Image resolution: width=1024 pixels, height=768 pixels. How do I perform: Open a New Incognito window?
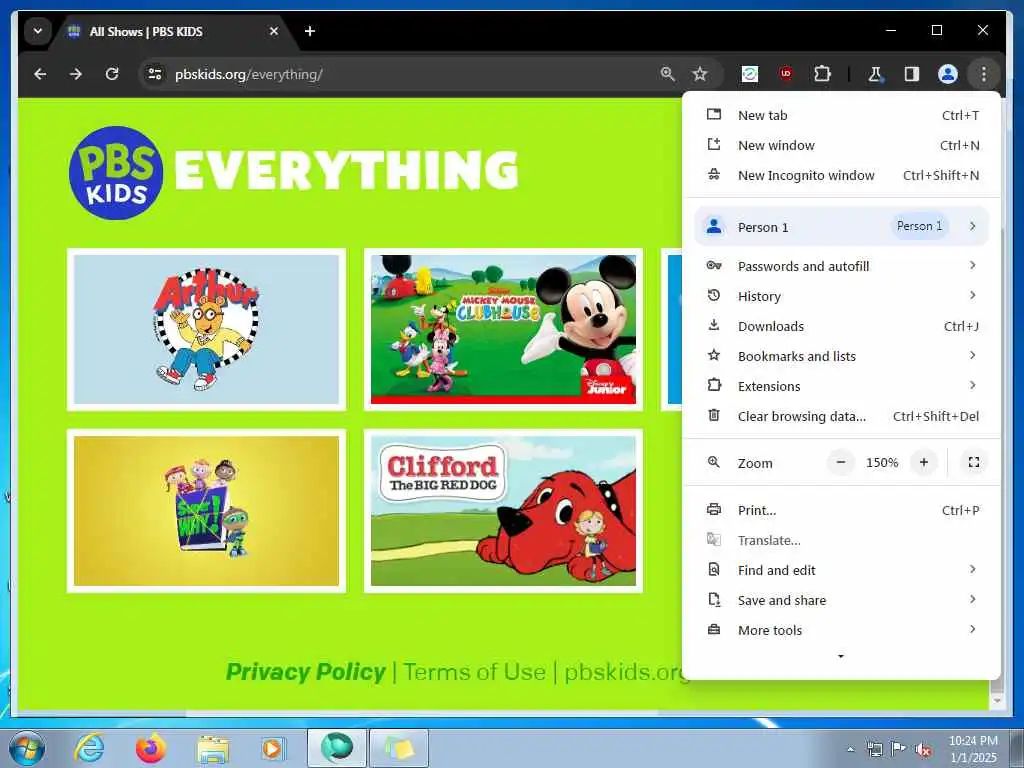pyautogui.click(x=841, y=176)
